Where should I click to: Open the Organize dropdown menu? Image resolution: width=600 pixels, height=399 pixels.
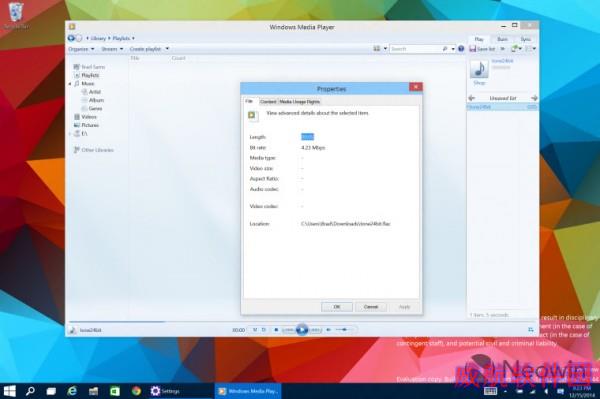point(81,49)
